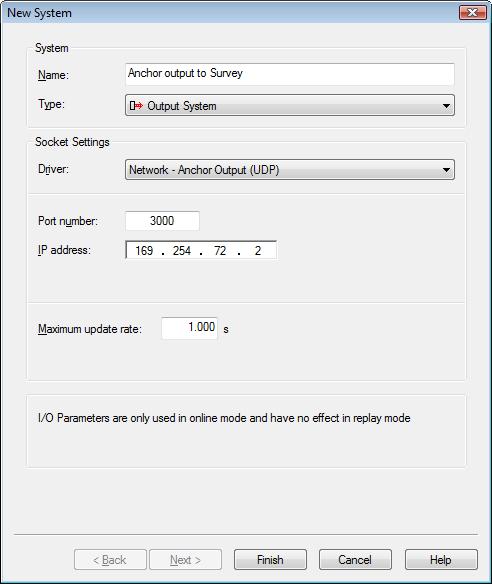Screen dimensions: 492x584
Task: Click the Name field containing Anchor output to Survey
Action: tap(290, 74)
